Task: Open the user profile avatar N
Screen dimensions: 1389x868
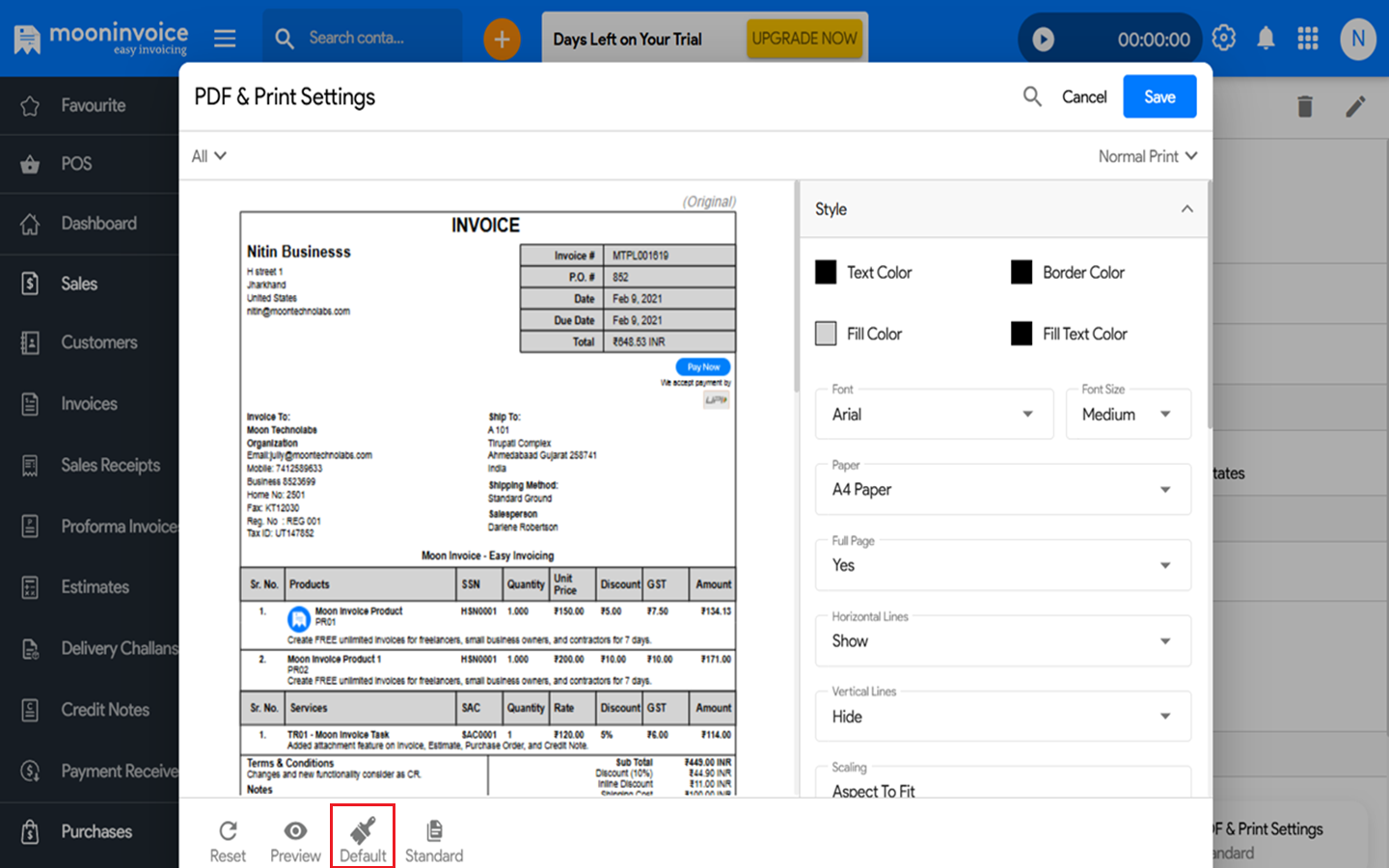Action: (1357, 40)
